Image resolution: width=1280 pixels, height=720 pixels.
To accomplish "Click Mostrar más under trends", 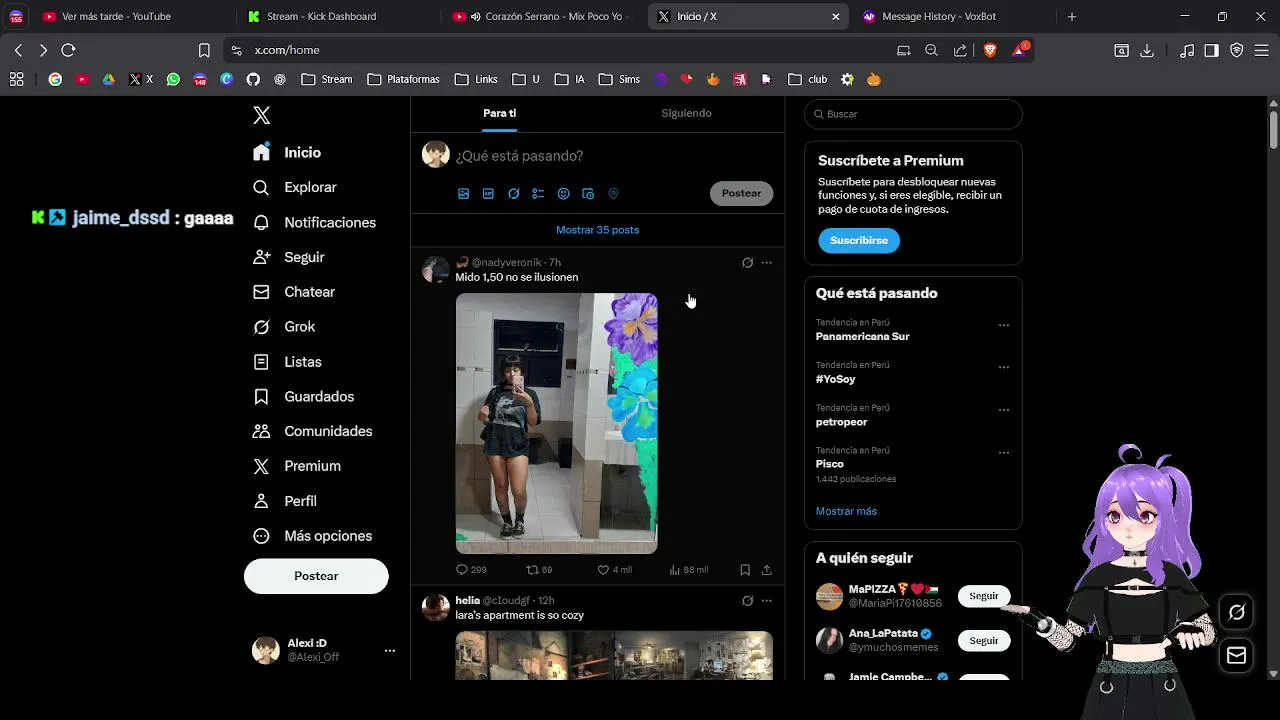I will [846, 511].
